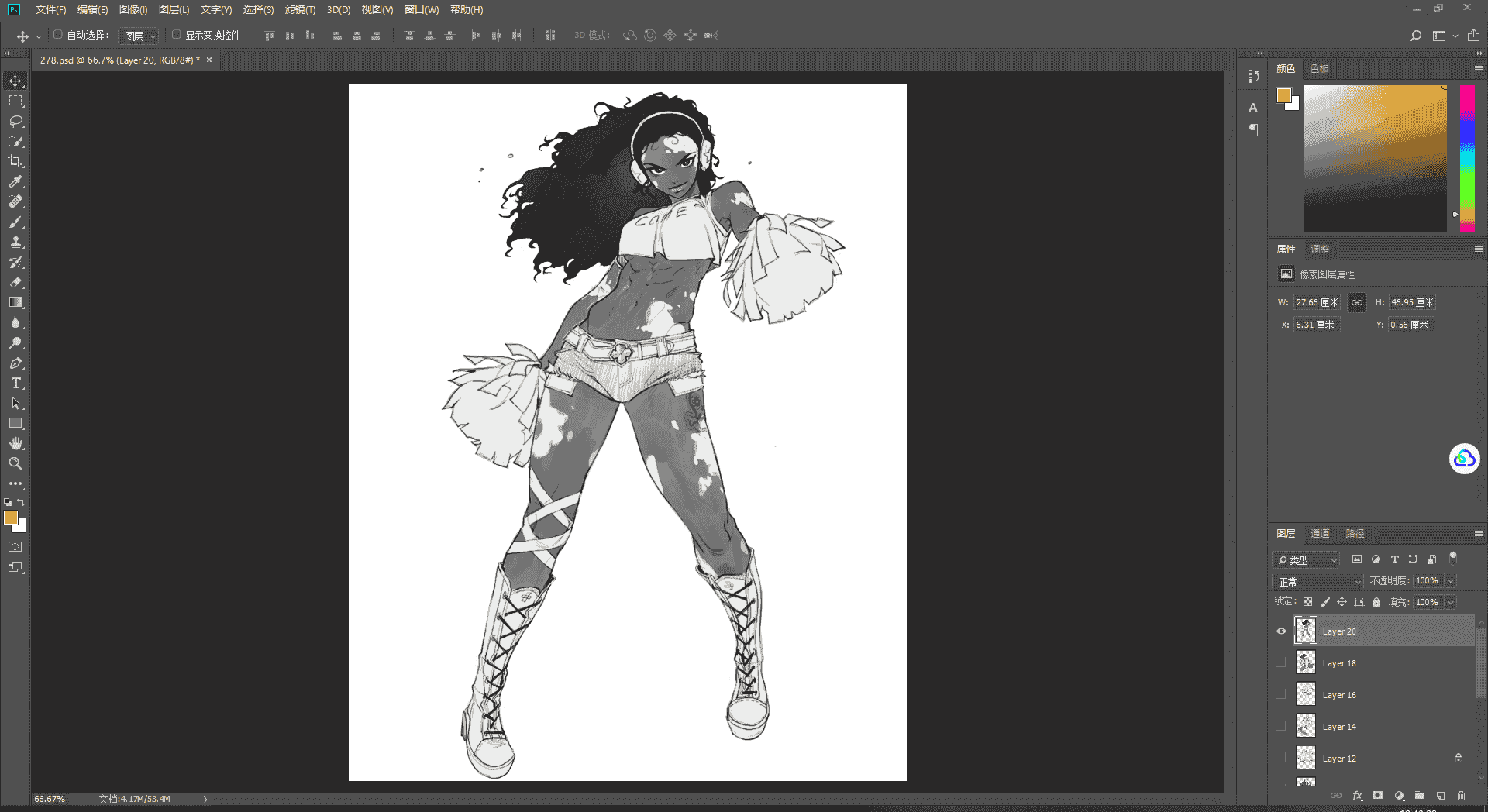Switch to the 调整 tab
This screenshot has height=812, width=1488.
(1320, 249)
